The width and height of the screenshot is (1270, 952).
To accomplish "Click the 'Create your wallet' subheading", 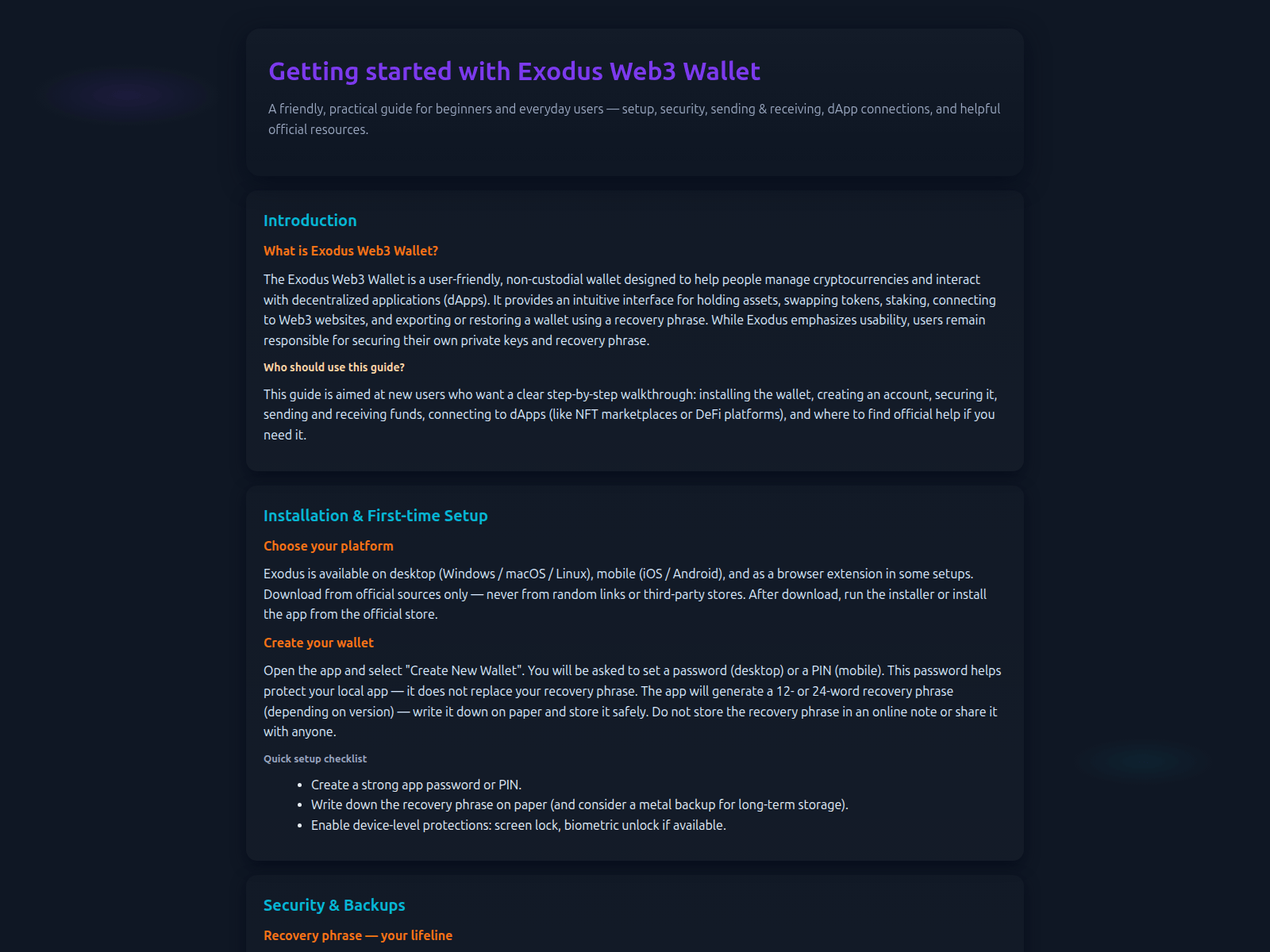I will (x=318, y=643).
